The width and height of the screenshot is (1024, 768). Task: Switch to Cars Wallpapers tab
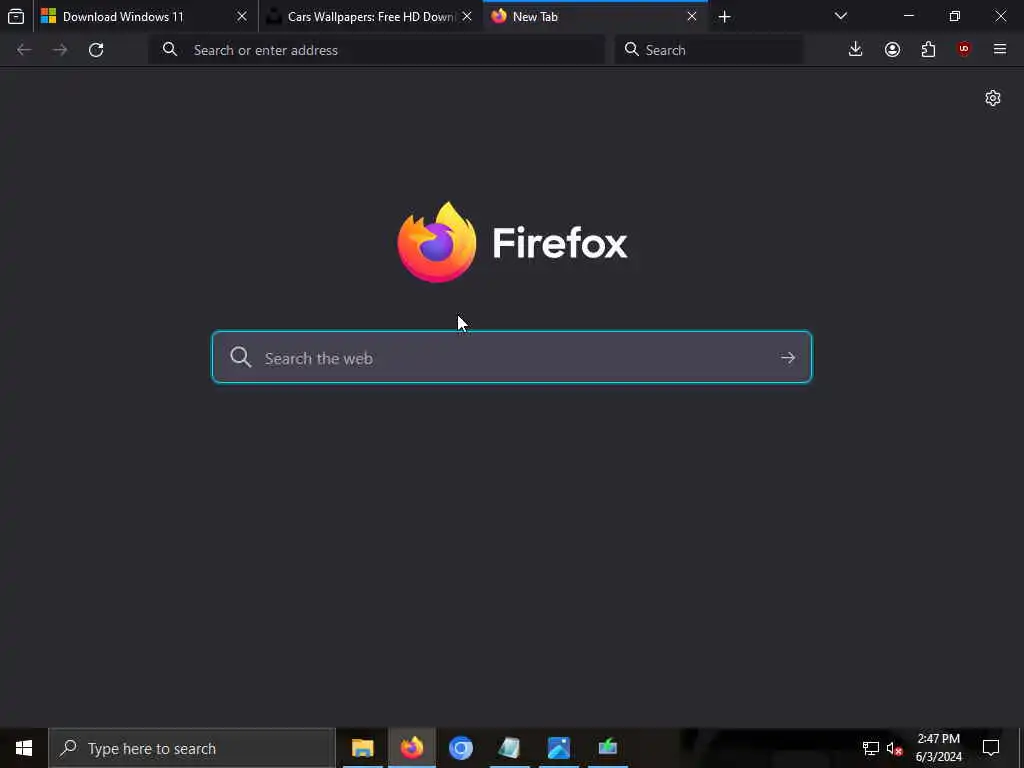[x=370, y=16]
